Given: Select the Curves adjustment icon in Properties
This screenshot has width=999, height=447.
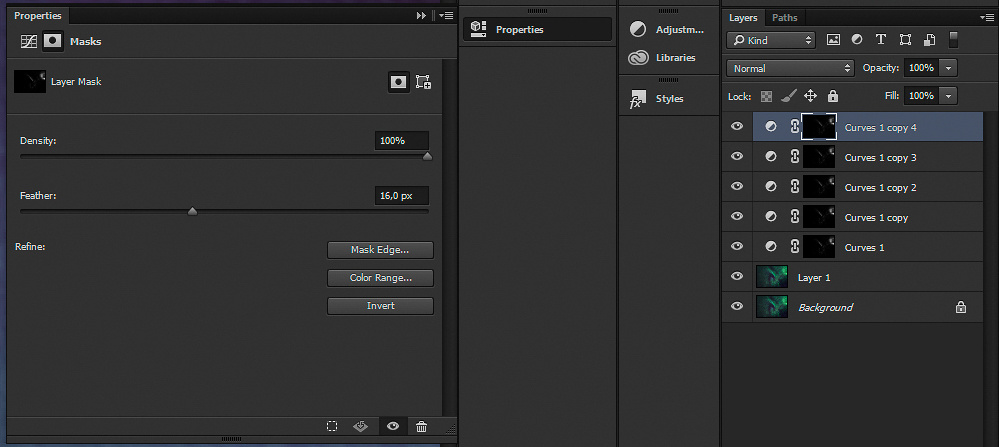Looking at the screenshot, I should pyautogui.click(x=29, y=41).
